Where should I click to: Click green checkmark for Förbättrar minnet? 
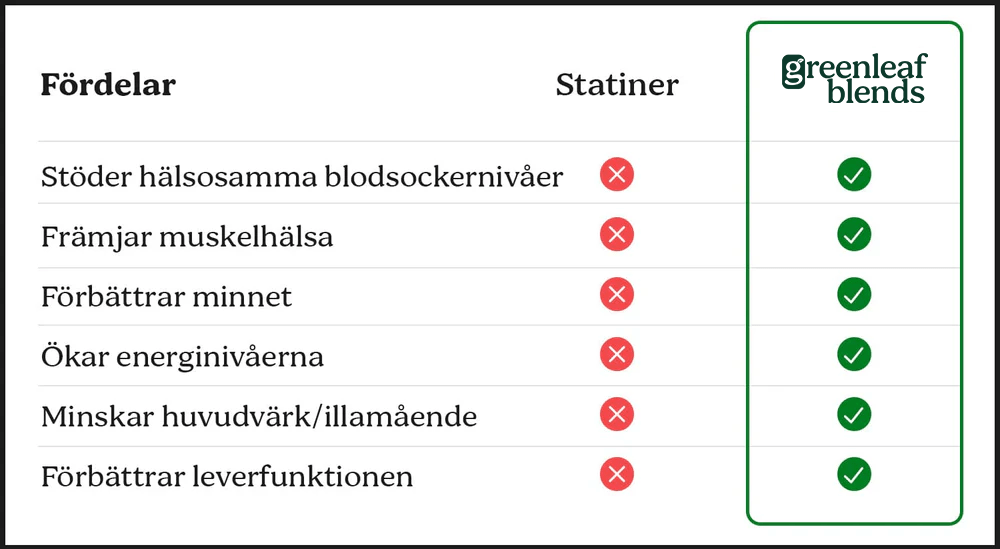pyautogui.click(x=854, y=295)
